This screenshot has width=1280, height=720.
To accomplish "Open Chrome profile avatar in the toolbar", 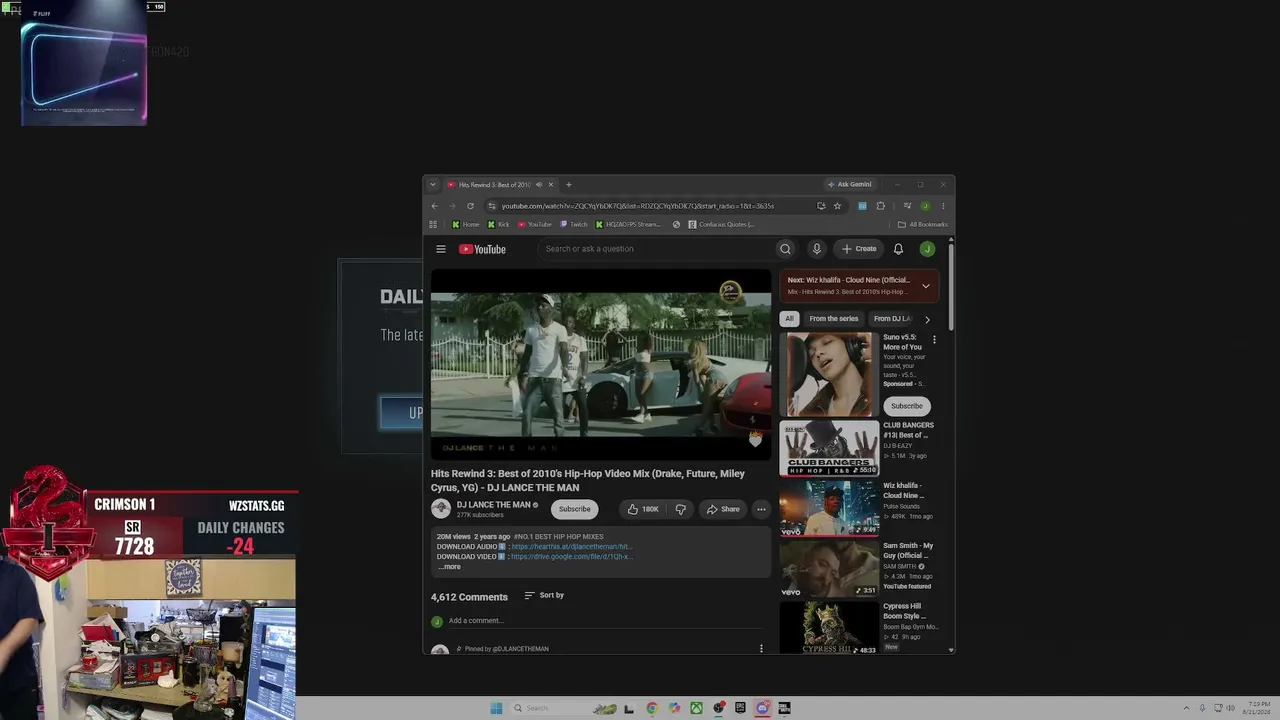I will coord(925,206).
